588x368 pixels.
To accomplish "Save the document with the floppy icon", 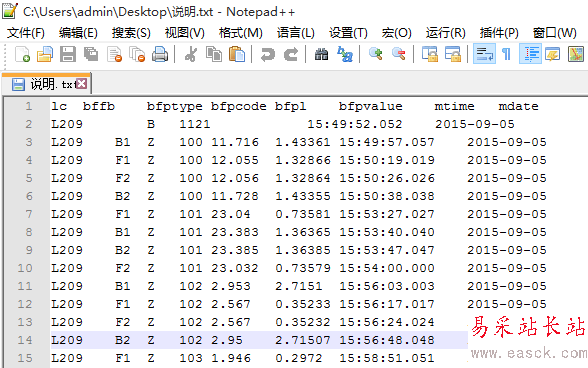I will pyautogui.click(x=68, y=54).
